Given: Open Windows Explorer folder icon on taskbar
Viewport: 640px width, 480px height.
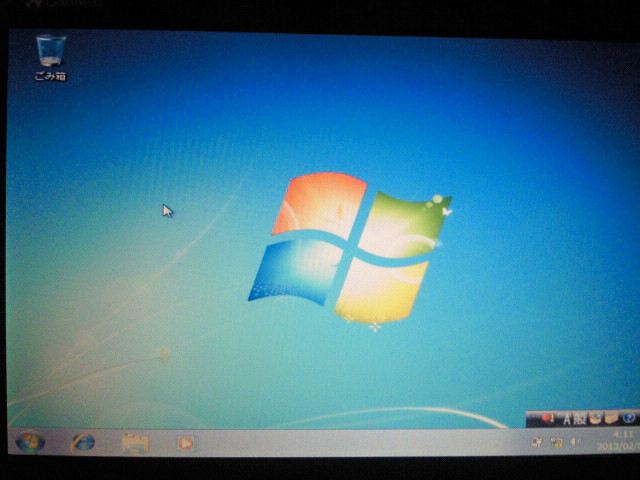Looking at the screenshot, I should [x=136, y=444].
